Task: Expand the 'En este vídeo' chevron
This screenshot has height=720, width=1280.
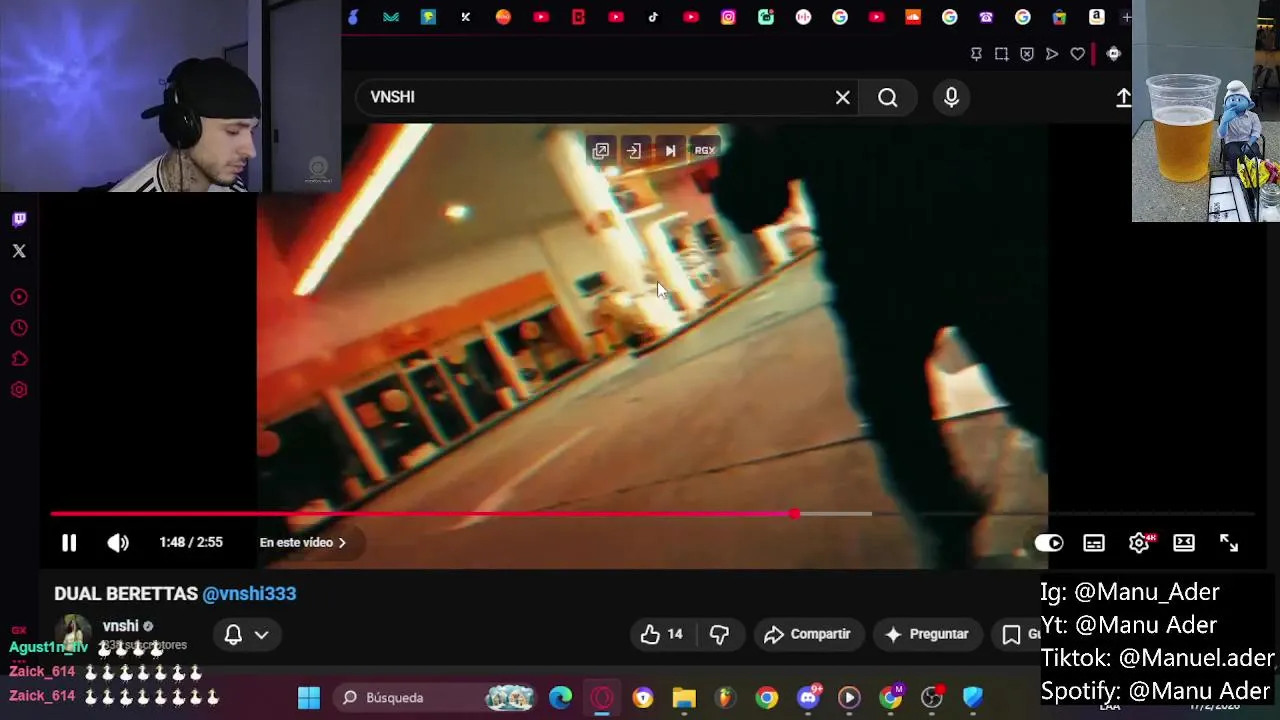Action: pyautogui.click(x=342, y=543)
